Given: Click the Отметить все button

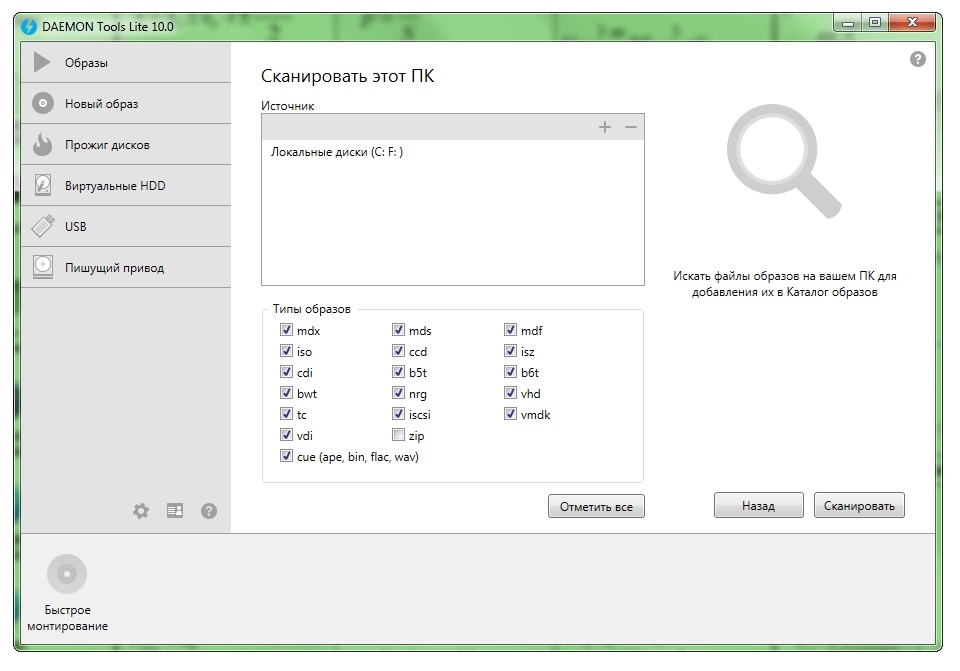Looking at the screenshot, I should click(596, 507).
